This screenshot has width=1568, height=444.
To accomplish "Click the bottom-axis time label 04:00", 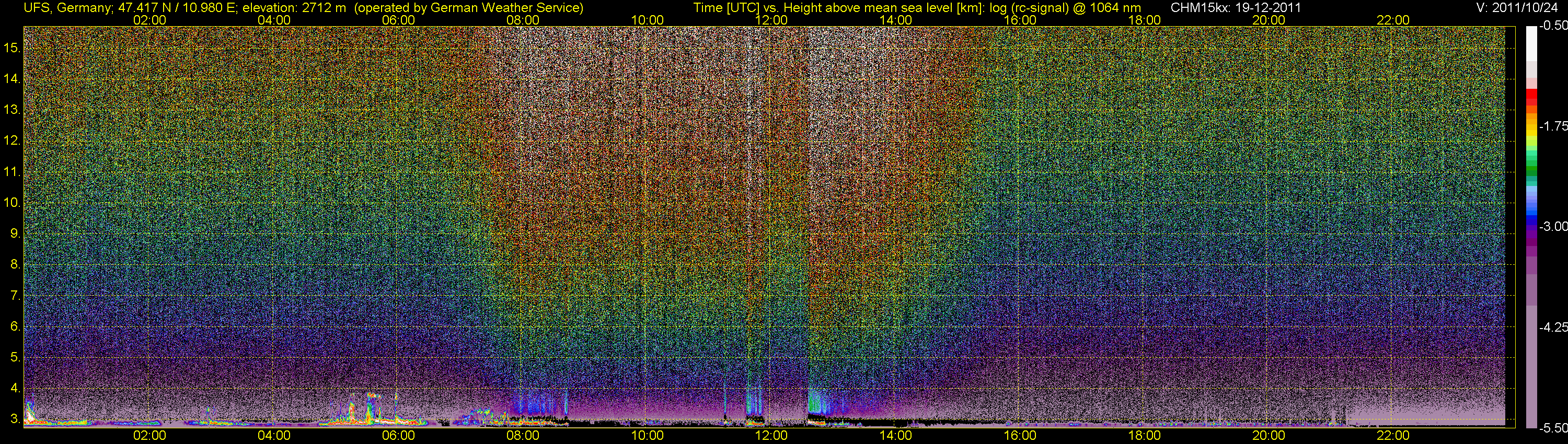I will (274, 436).
